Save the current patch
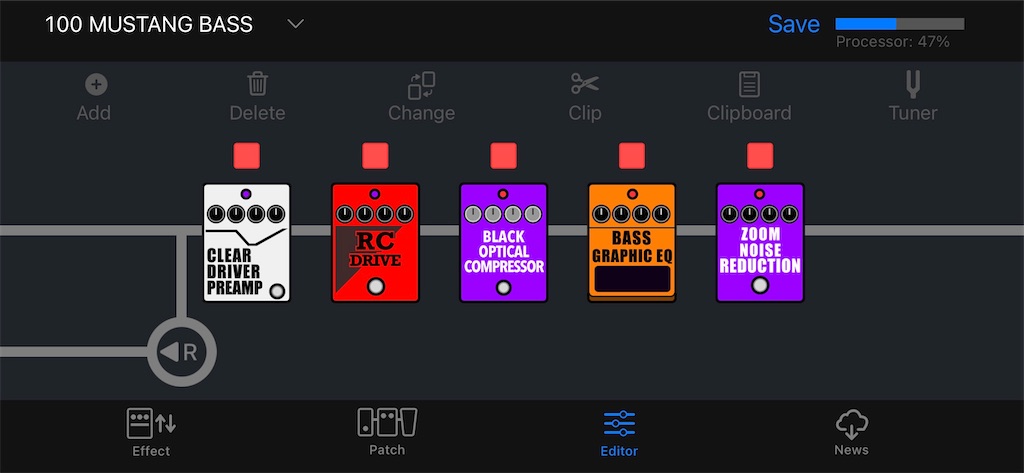This screenshot has height=473, width=1024. [x=793, y=24]
